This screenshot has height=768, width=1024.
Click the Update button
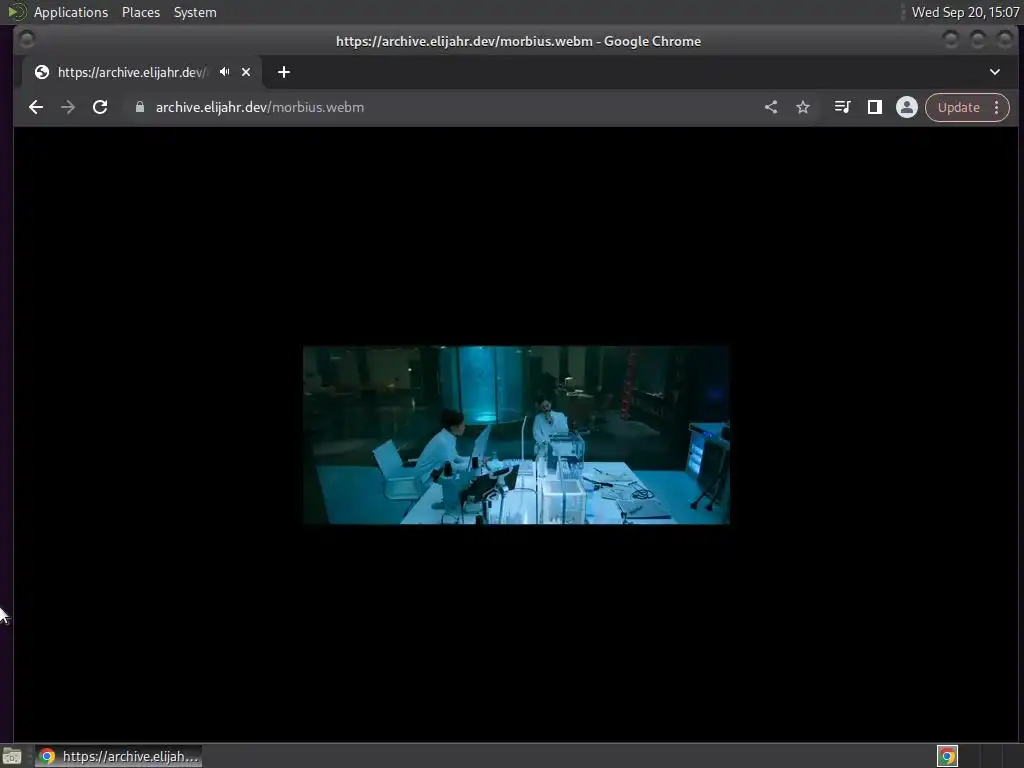959,107
